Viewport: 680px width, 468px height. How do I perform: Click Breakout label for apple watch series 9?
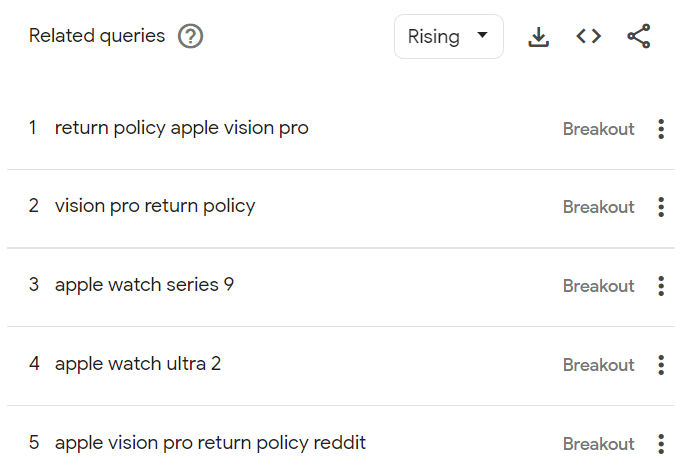click(598, 286)
